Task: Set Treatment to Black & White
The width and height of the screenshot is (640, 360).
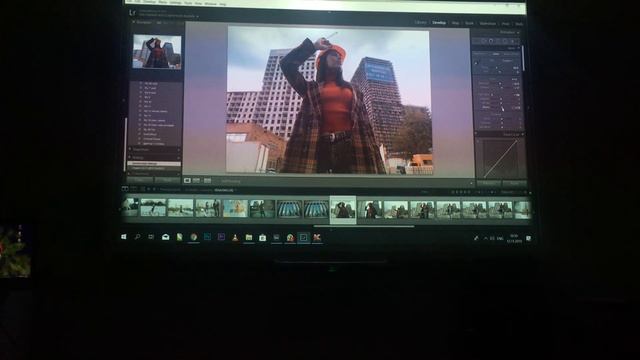Action: pos(510,53)
